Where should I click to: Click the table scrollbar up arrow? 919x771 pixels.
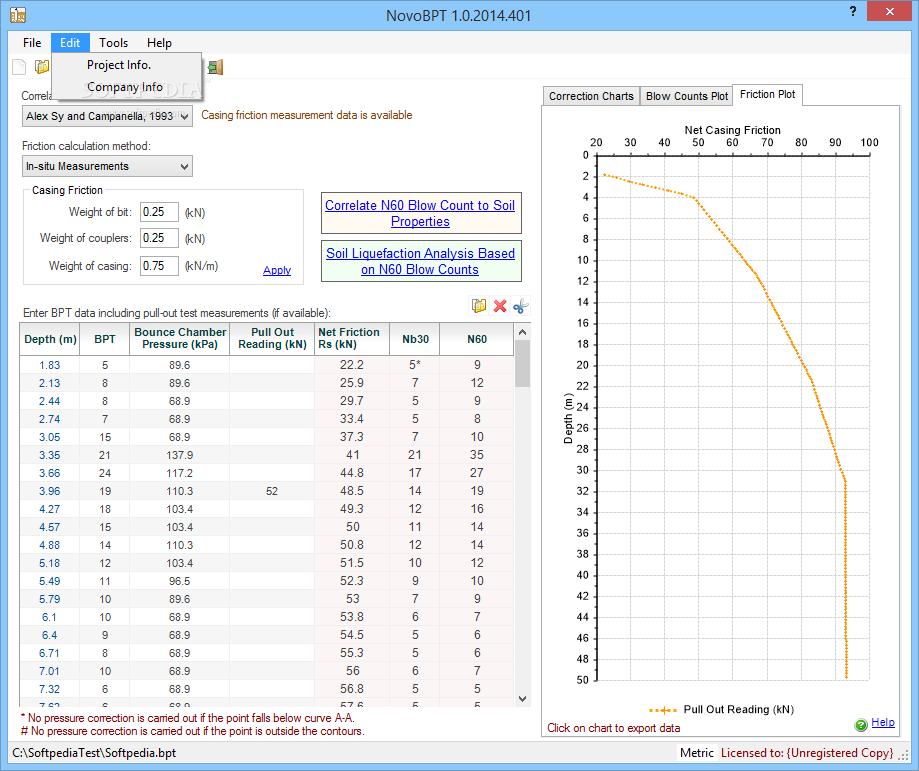(x=523, y=332)
